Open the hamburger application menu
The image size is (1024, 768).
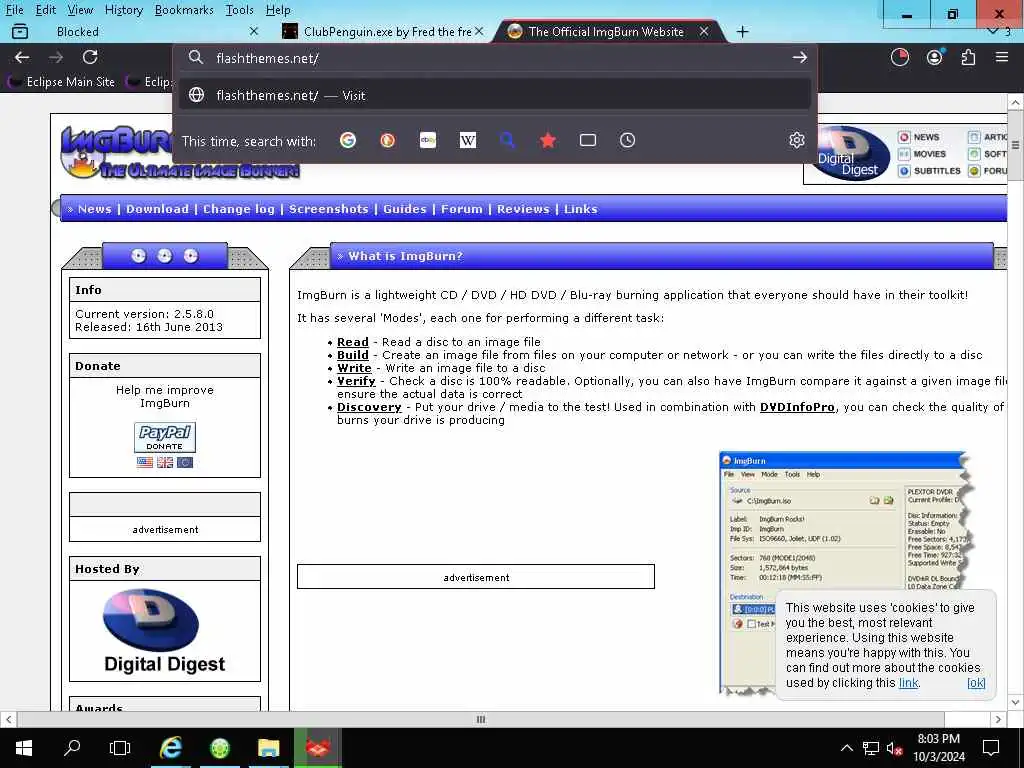click(x=1002, y=57)
